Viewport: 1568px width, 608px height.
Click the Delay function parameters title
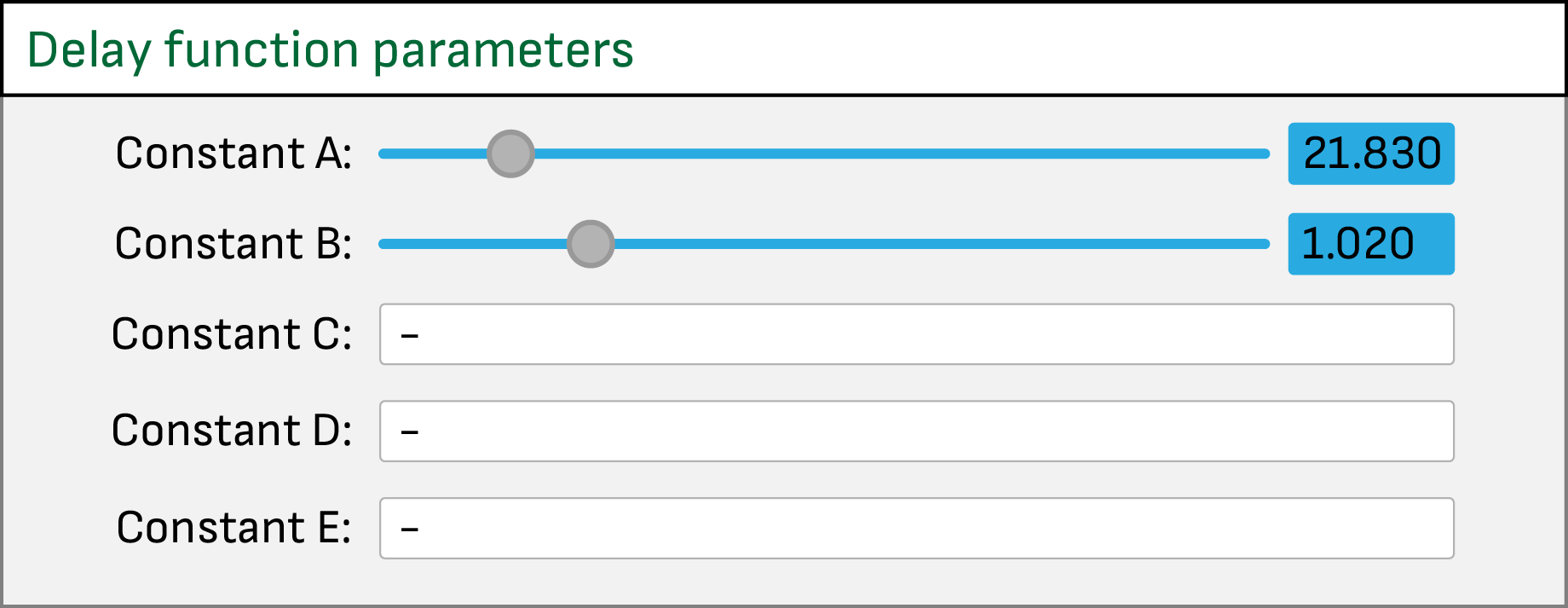pos(331,48)
